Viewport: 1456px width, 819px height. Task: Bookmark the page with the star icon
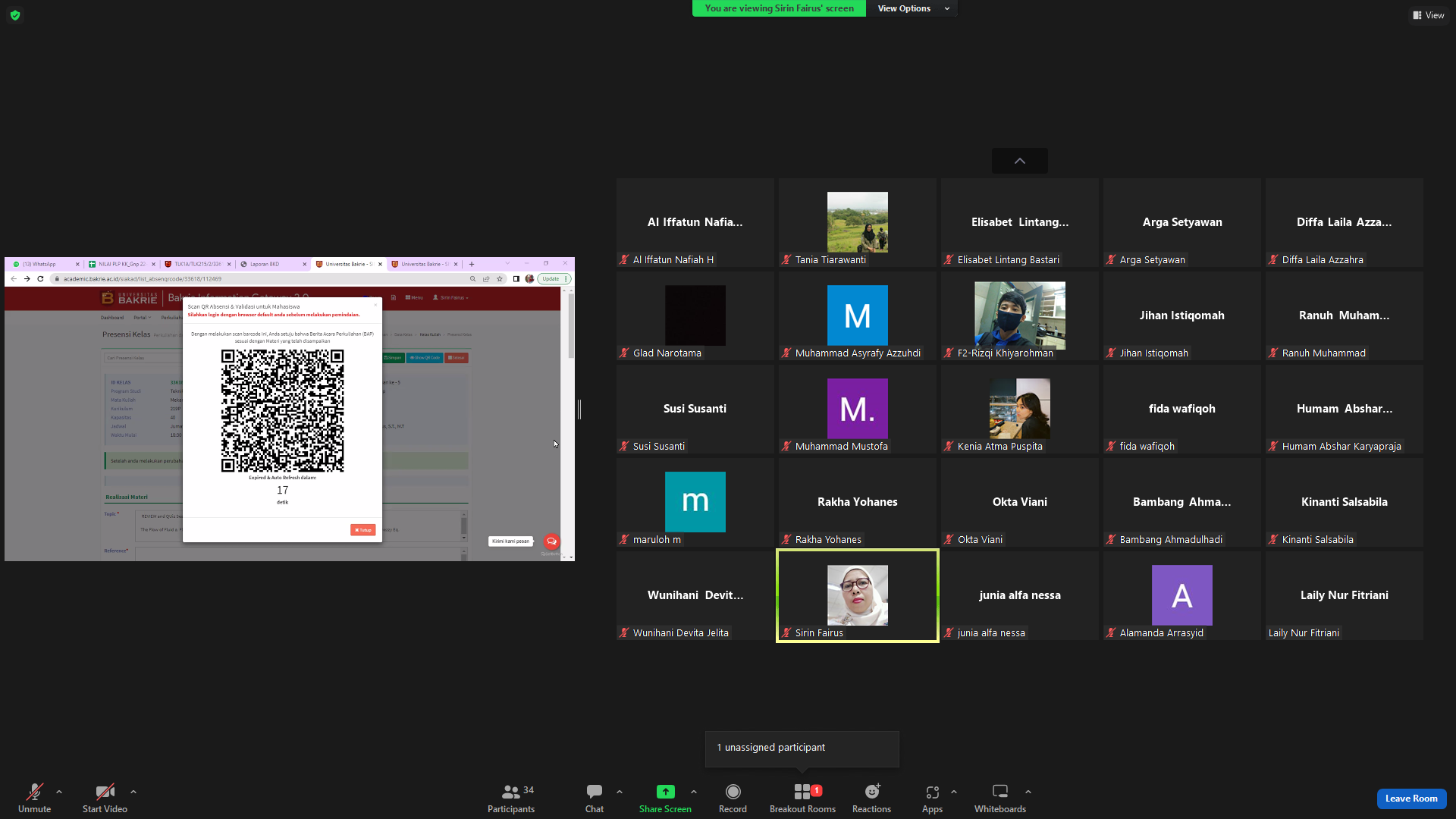click(500, 279)
